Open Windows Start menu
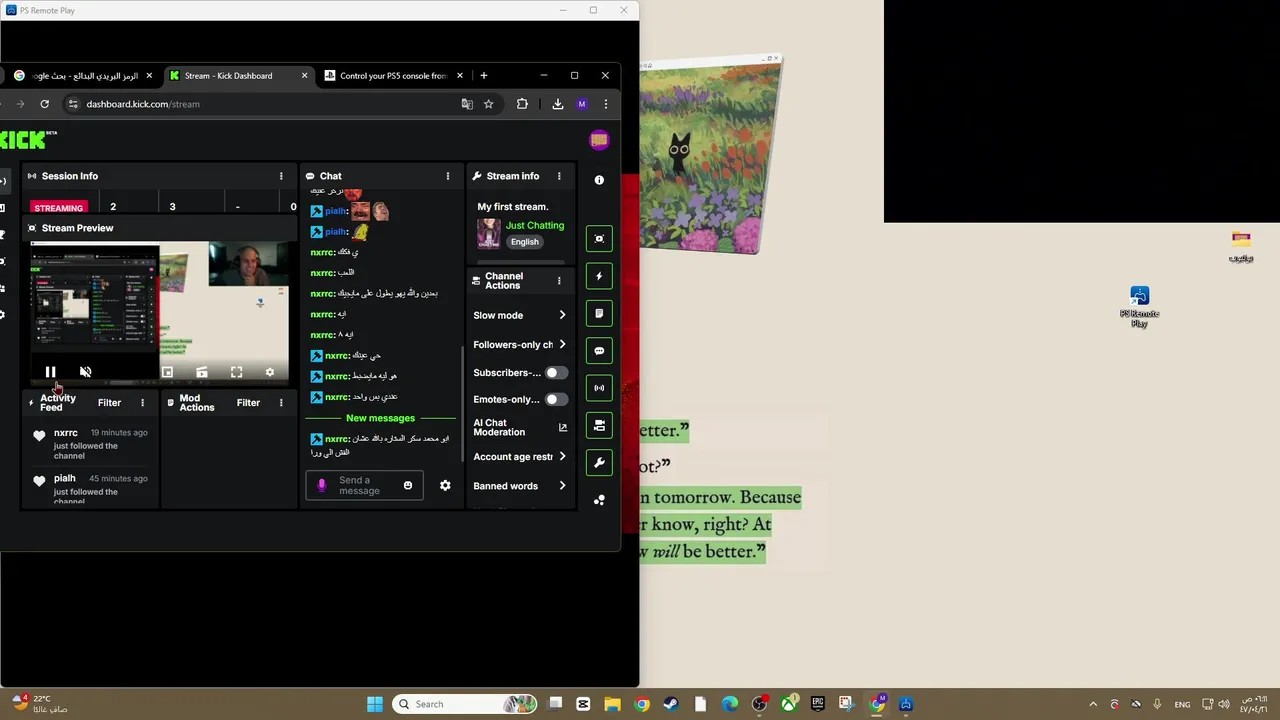 (375, 704)
